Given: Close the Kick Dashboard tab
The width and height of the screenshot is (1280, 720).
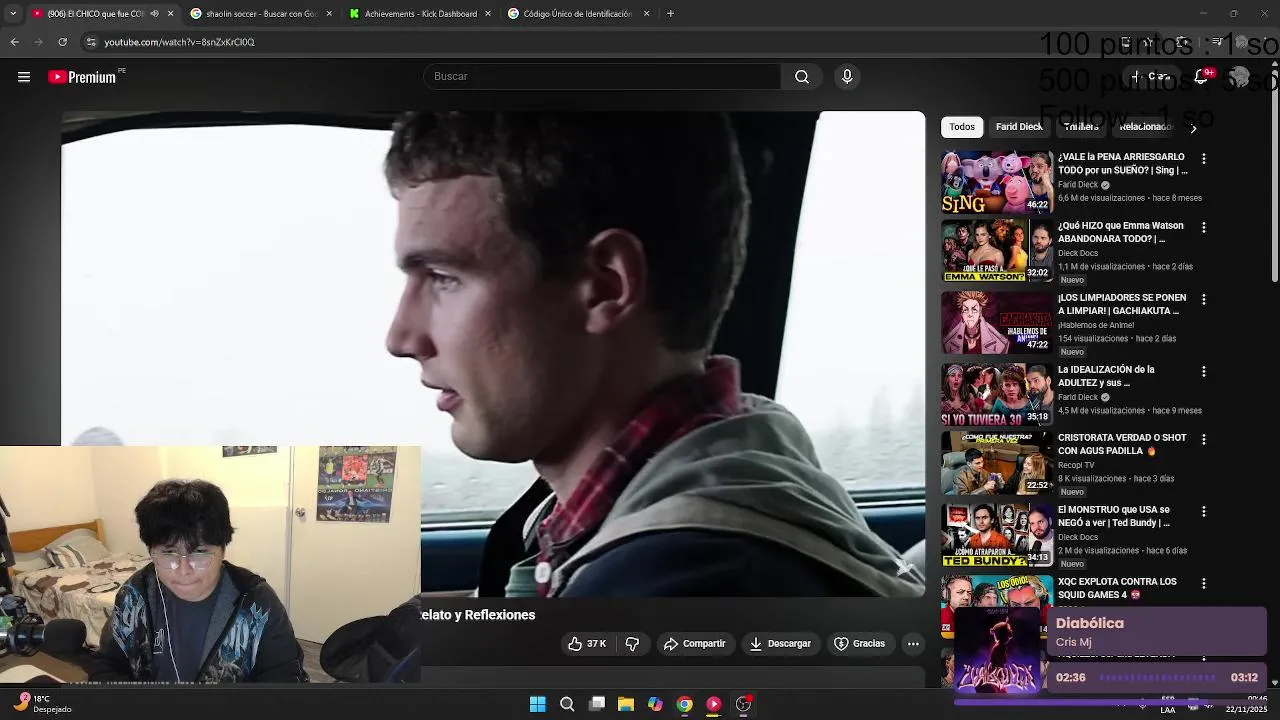Looking at the screenshot, I should pyautogui.click(x=488, y=14).
